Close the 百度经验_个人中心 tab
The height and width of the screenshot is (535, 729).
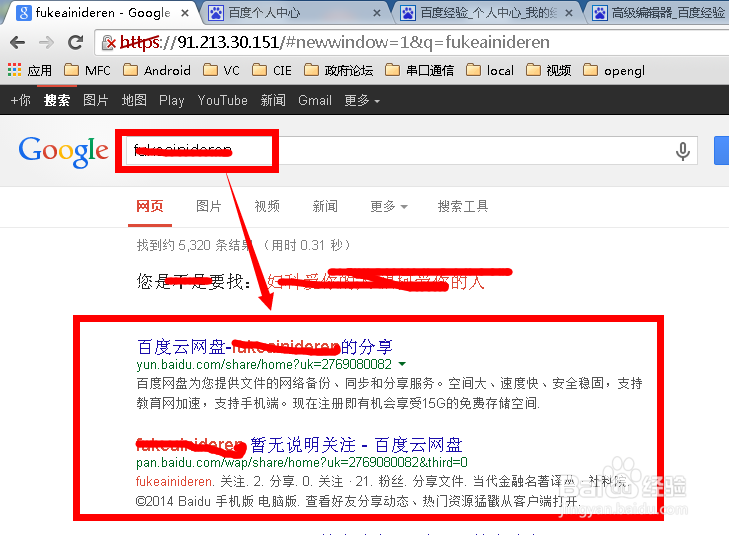click(x=569, y=13)
